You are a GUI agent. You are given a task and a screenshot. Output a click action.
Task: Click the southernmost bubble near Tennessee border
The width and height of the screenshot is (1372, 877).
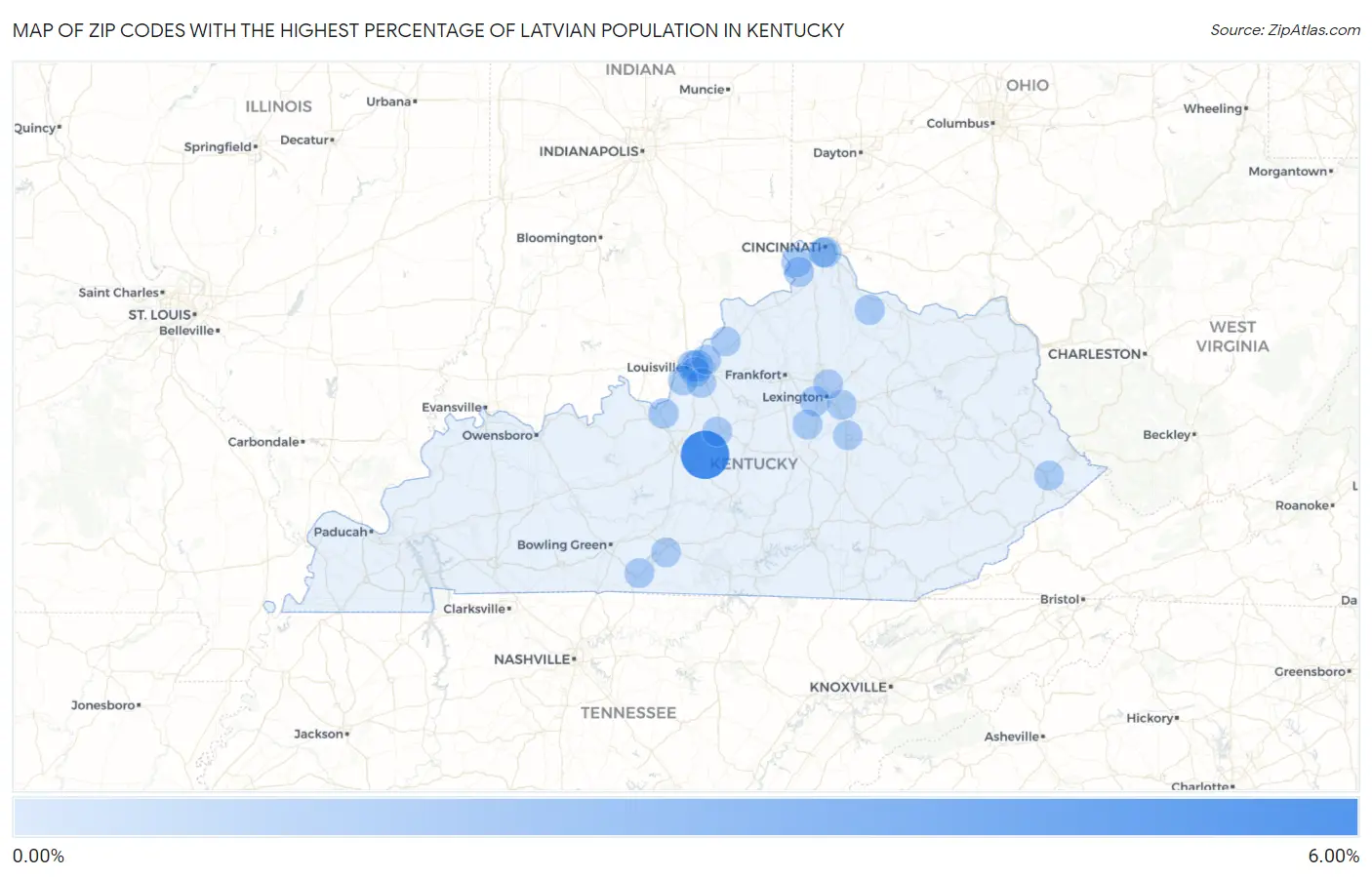639,573
